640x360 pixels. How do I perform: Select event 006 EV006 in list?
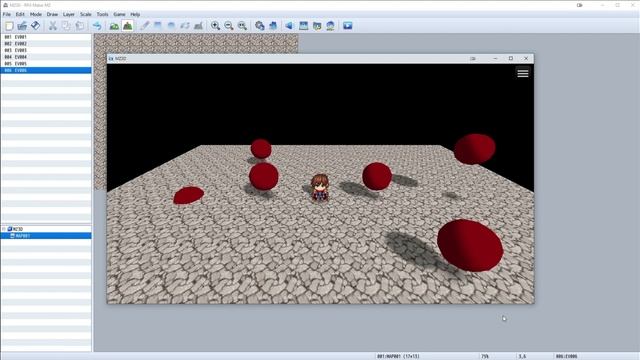click(46, 70)
